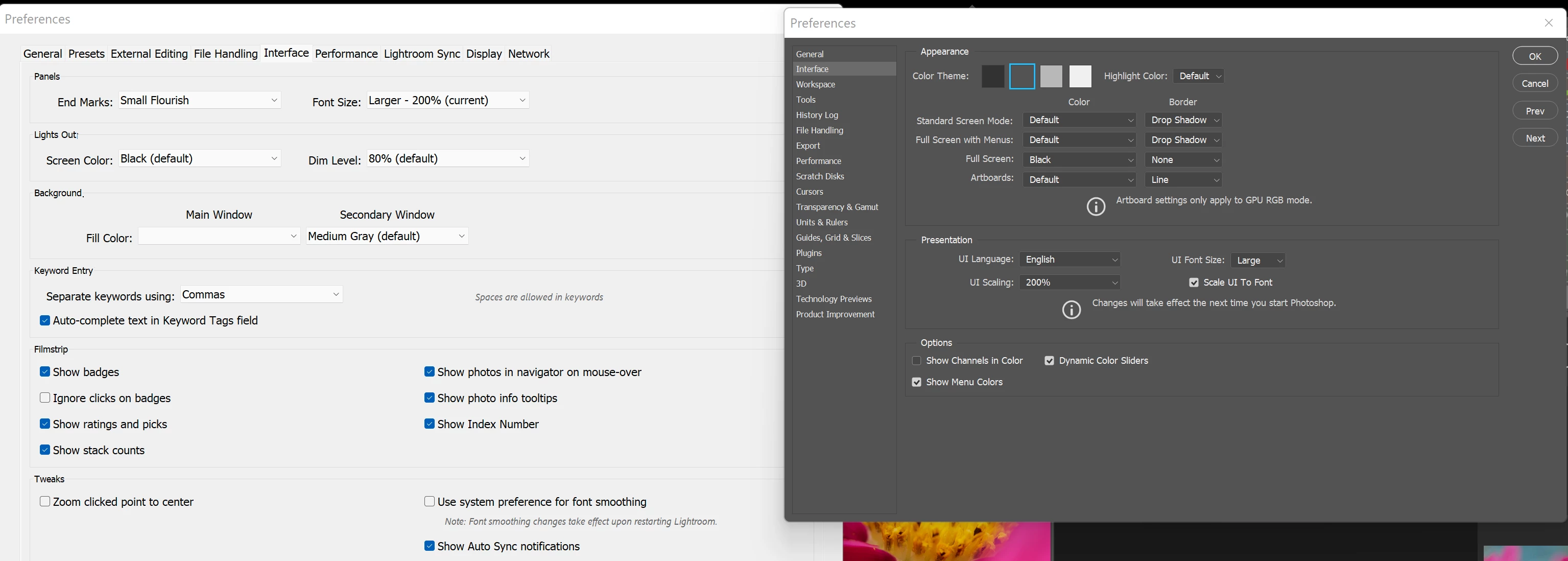The width and height of the screenshot is (1568, 561).
Task: Choose the medium light gray theme swatch
Action: tap(1051, 77)
